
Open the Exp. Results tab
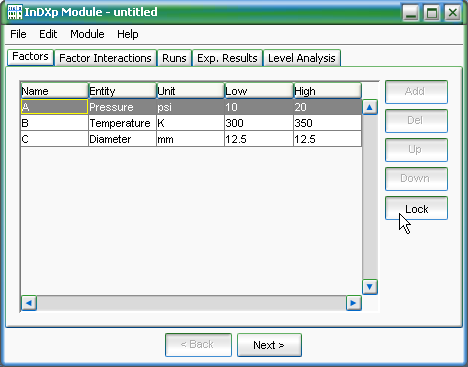point(227,58)
